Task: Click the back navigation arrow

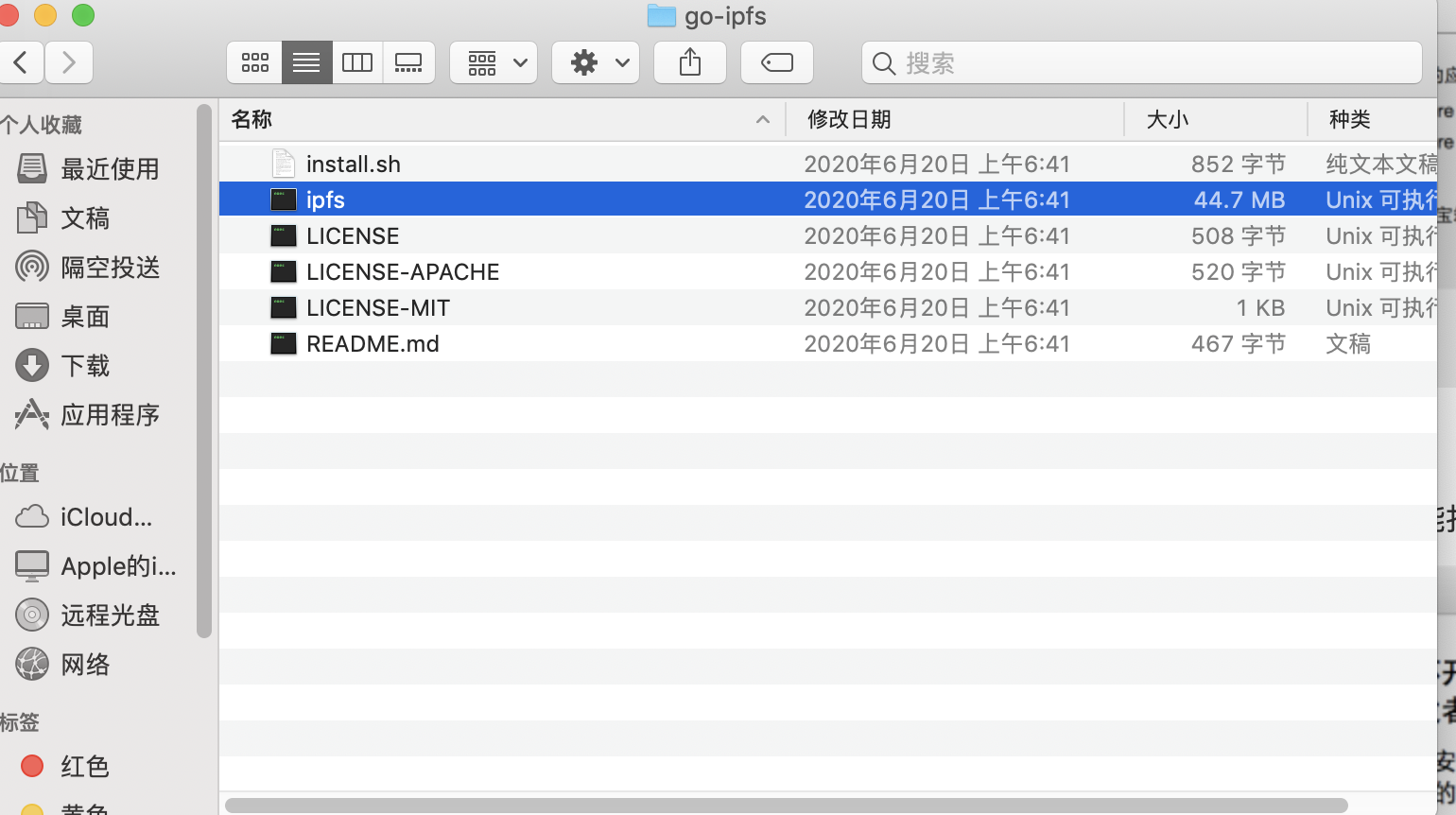Action: (x=21, y=62)
